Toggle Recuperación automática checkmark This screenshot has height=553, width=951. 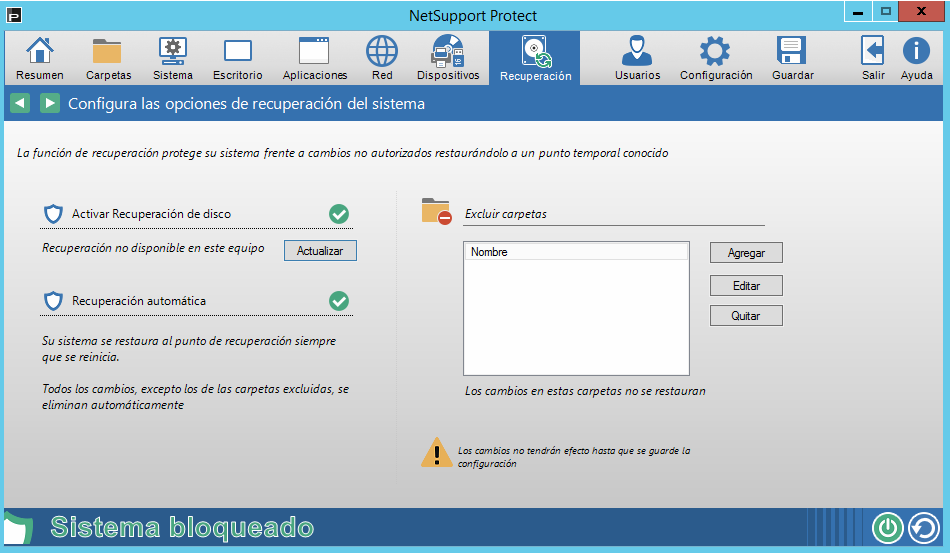pyautogui.click(x=339, y=301)
